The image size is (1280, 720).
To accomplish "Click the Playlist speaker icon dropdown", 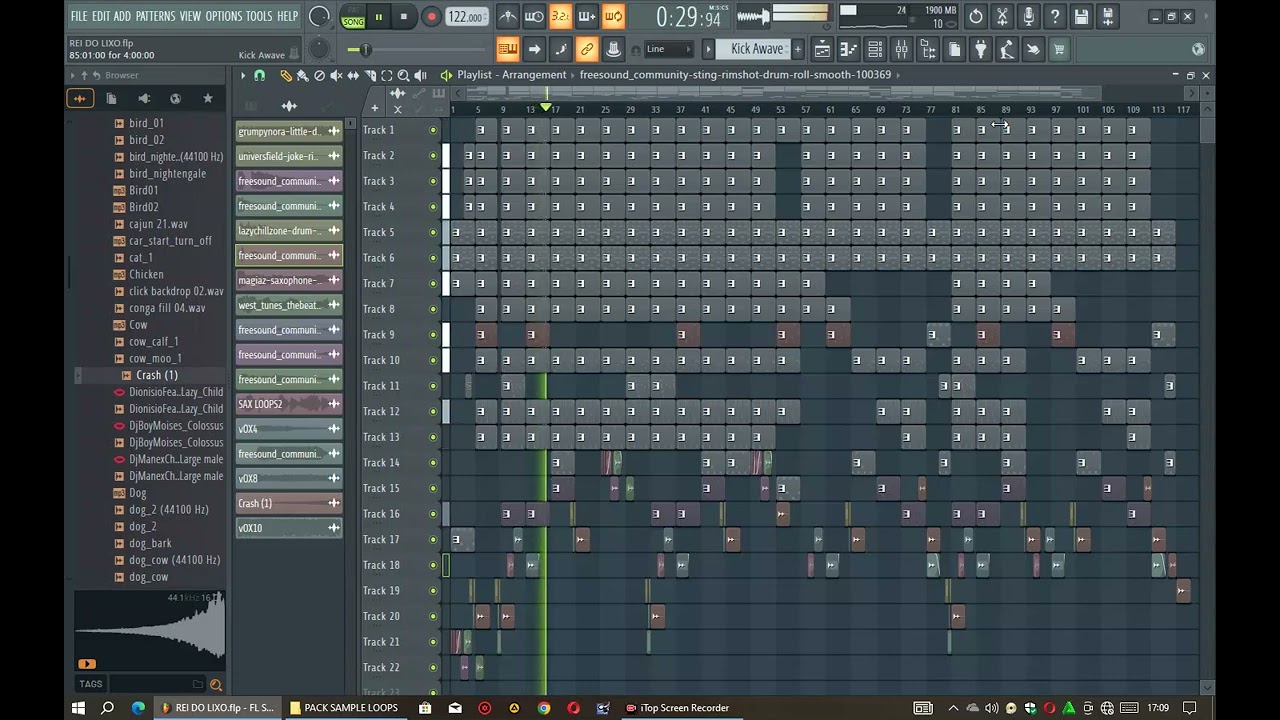I will (446, 76).
